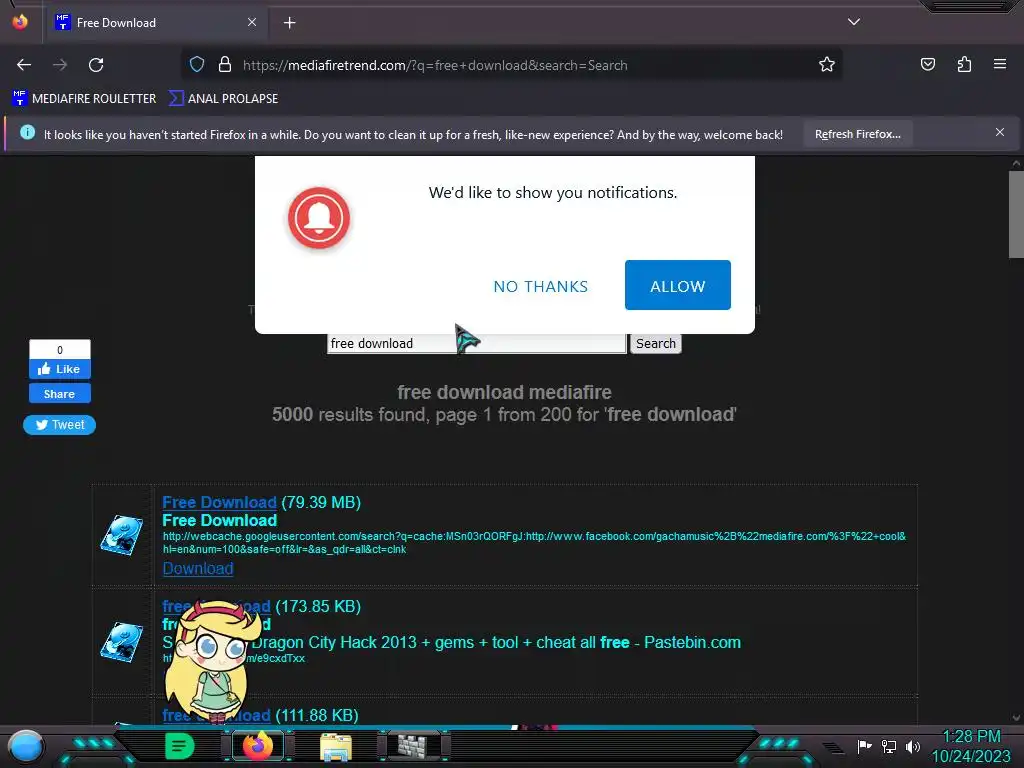Focus the free download search field
This screenshot has width=1024, height=768.
477,344
